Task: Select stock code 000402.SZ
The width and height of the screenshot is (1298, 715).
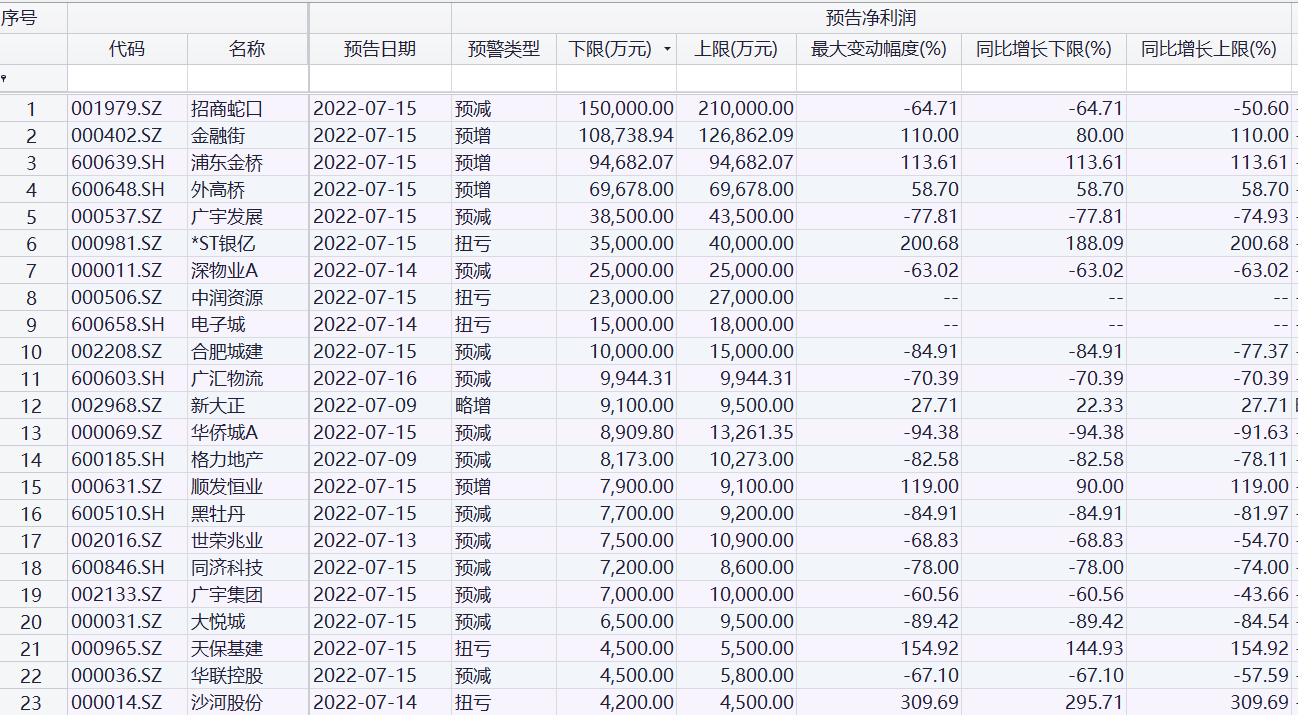Action: coord(116,136)
